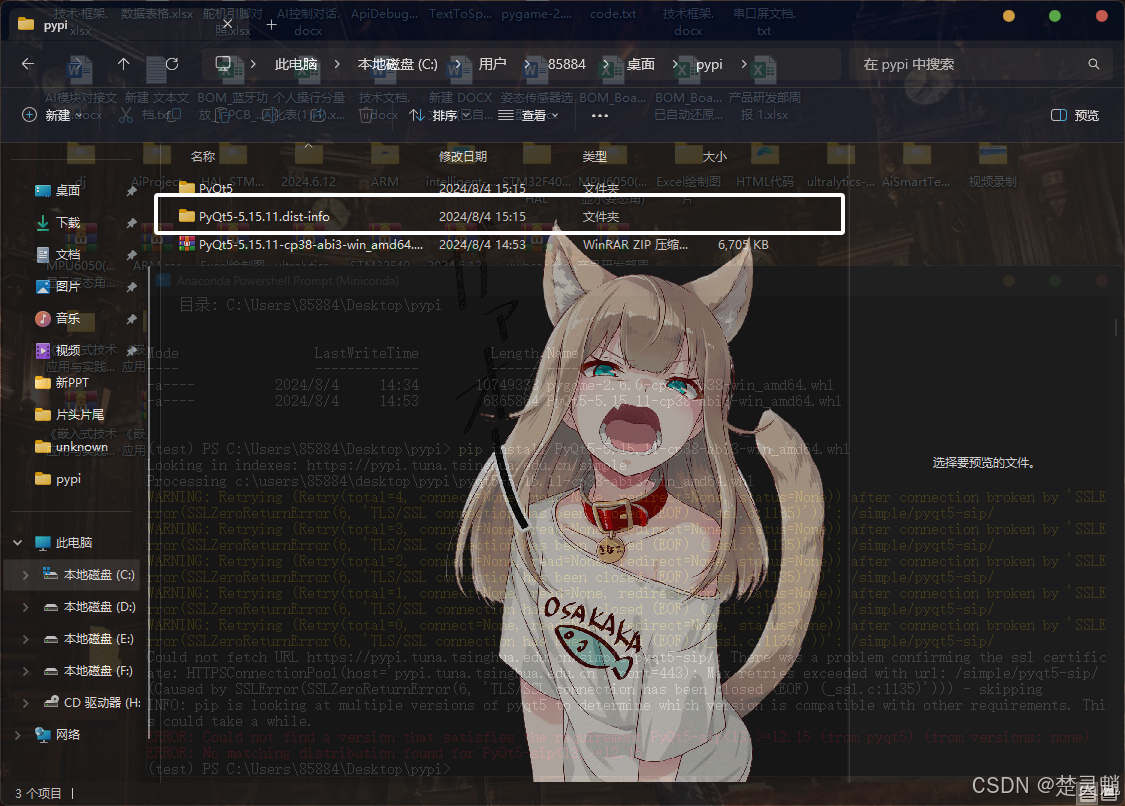The height and width of the screenshot is (806, 1125).
Task: Select the pypi tab title
Action: [x=55, y=25]
